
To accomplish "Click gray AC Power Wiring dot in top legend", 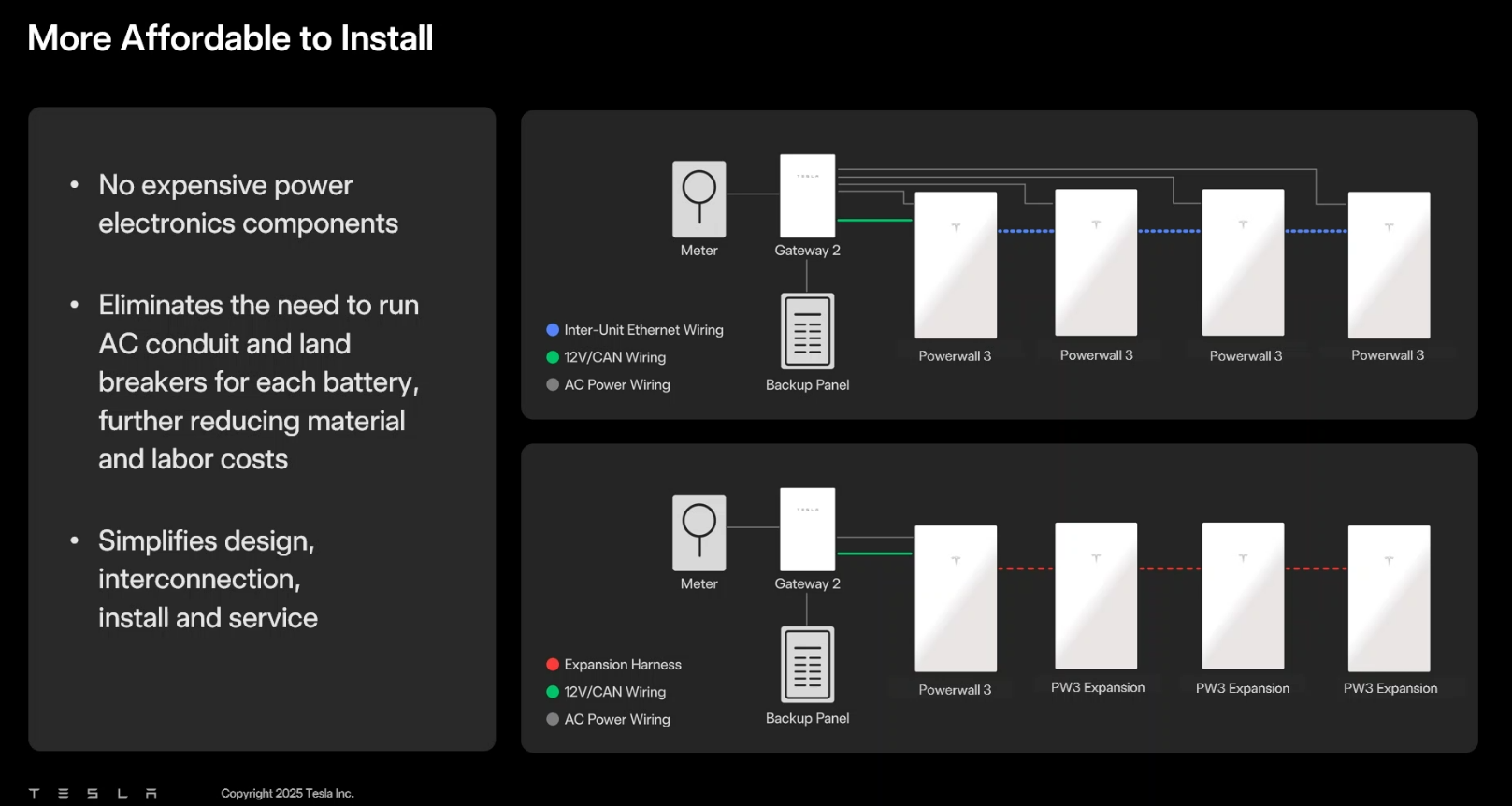I will (x=553, y=384).
